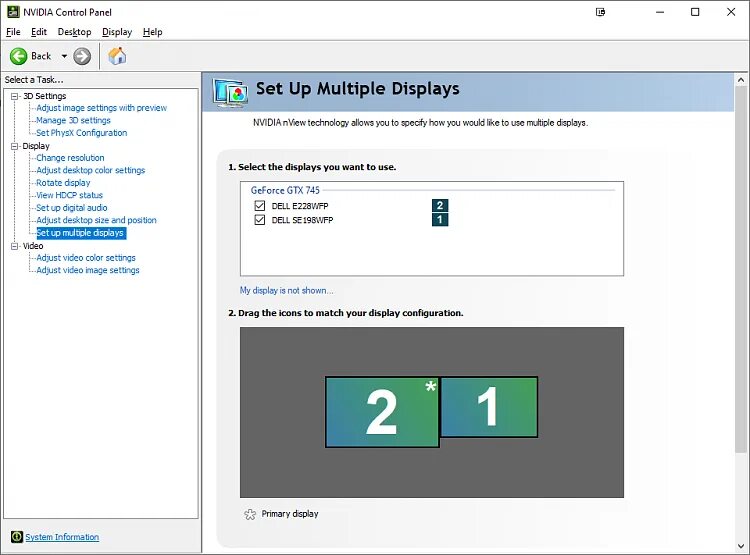Select the display 1 monitor thumbnail

(489, 407)
